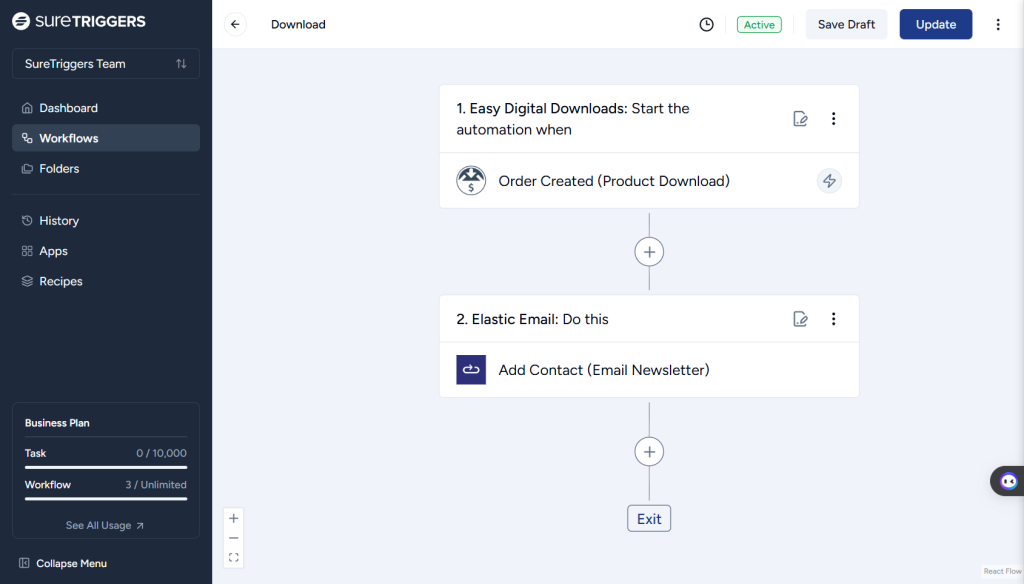Open History in the sidebar
This screenshot has height=584, width=1024.
[x=106, y=221]
